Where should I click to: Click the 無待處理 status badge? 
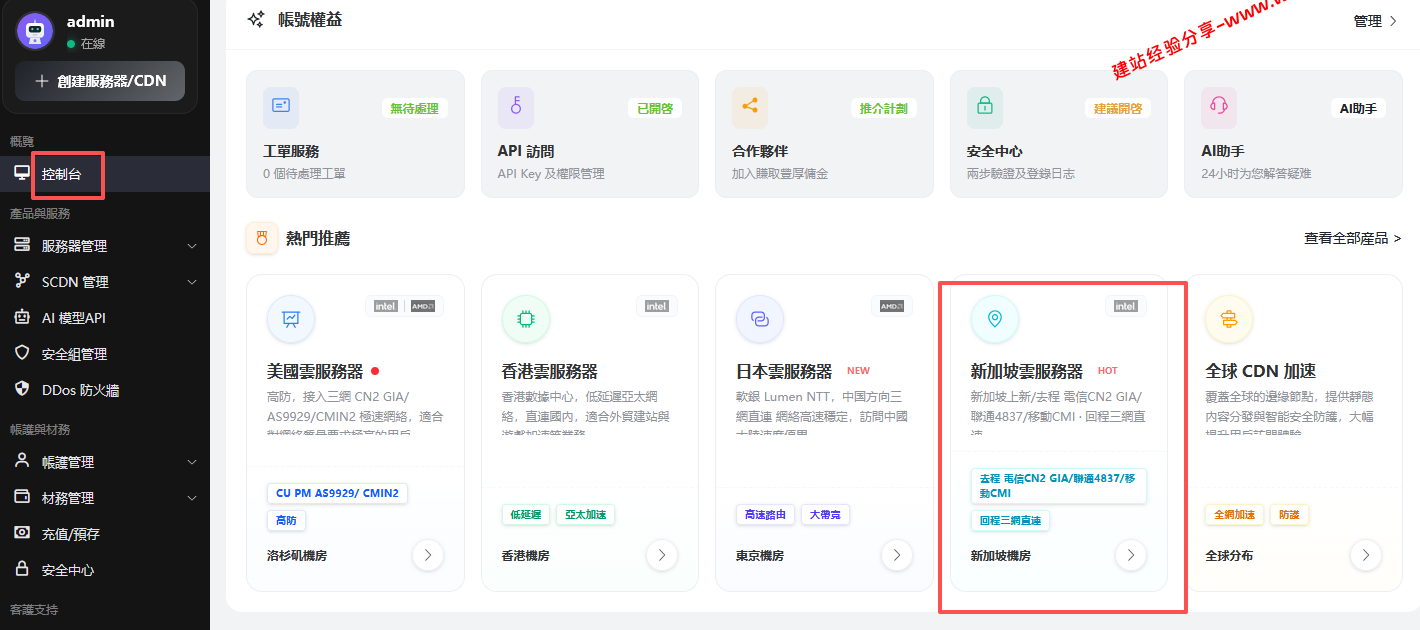tap(414, 108)
